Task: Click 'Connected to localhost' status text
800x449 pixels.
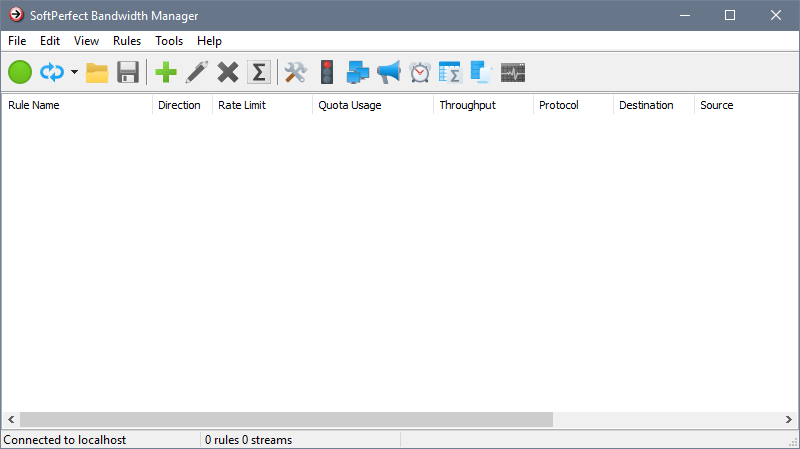Action: point(65,440)
